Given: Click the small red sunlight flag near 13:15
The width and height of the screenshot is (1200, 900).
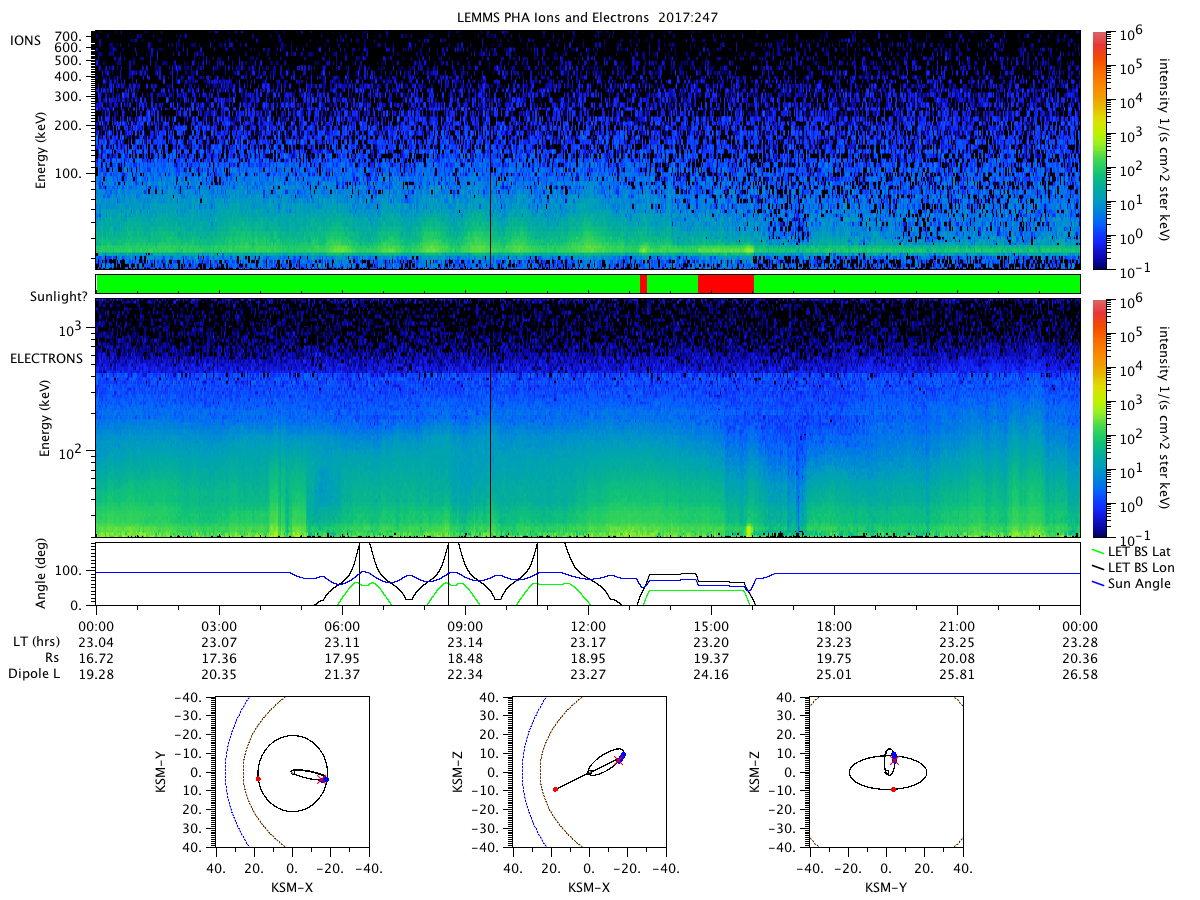Looking at the screenshot, I should pos(643,284).
